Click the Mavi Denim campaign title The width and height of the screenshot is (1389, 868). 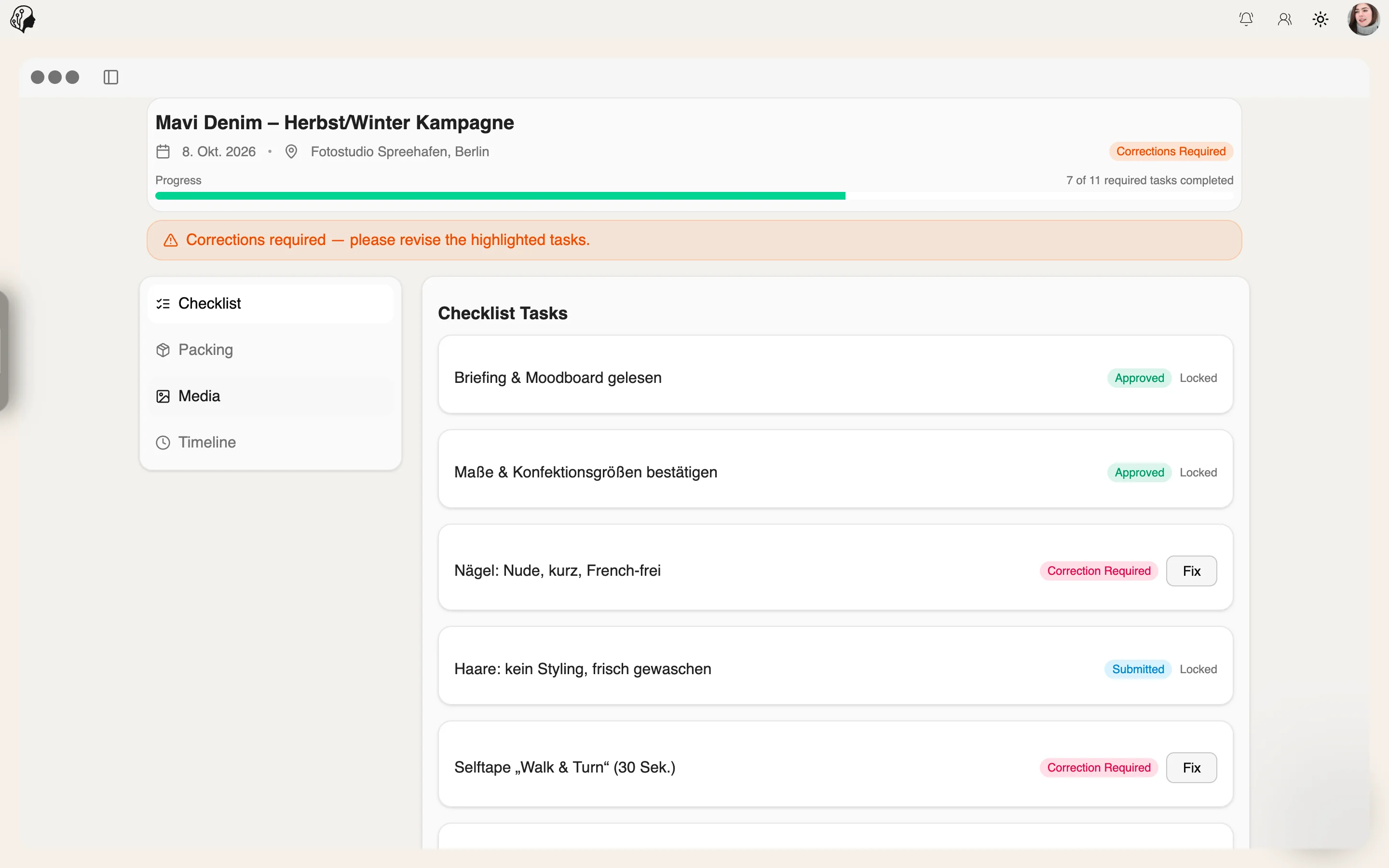click(335, 123)
